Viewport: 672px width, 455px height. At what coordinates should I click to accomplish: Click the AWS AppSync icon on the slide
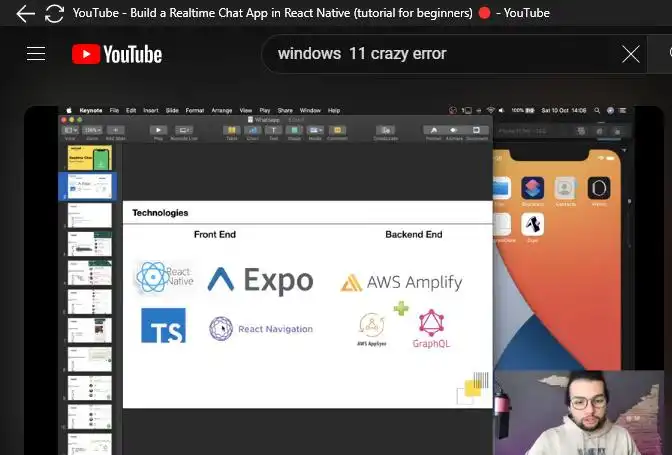(x=372, y=329)
